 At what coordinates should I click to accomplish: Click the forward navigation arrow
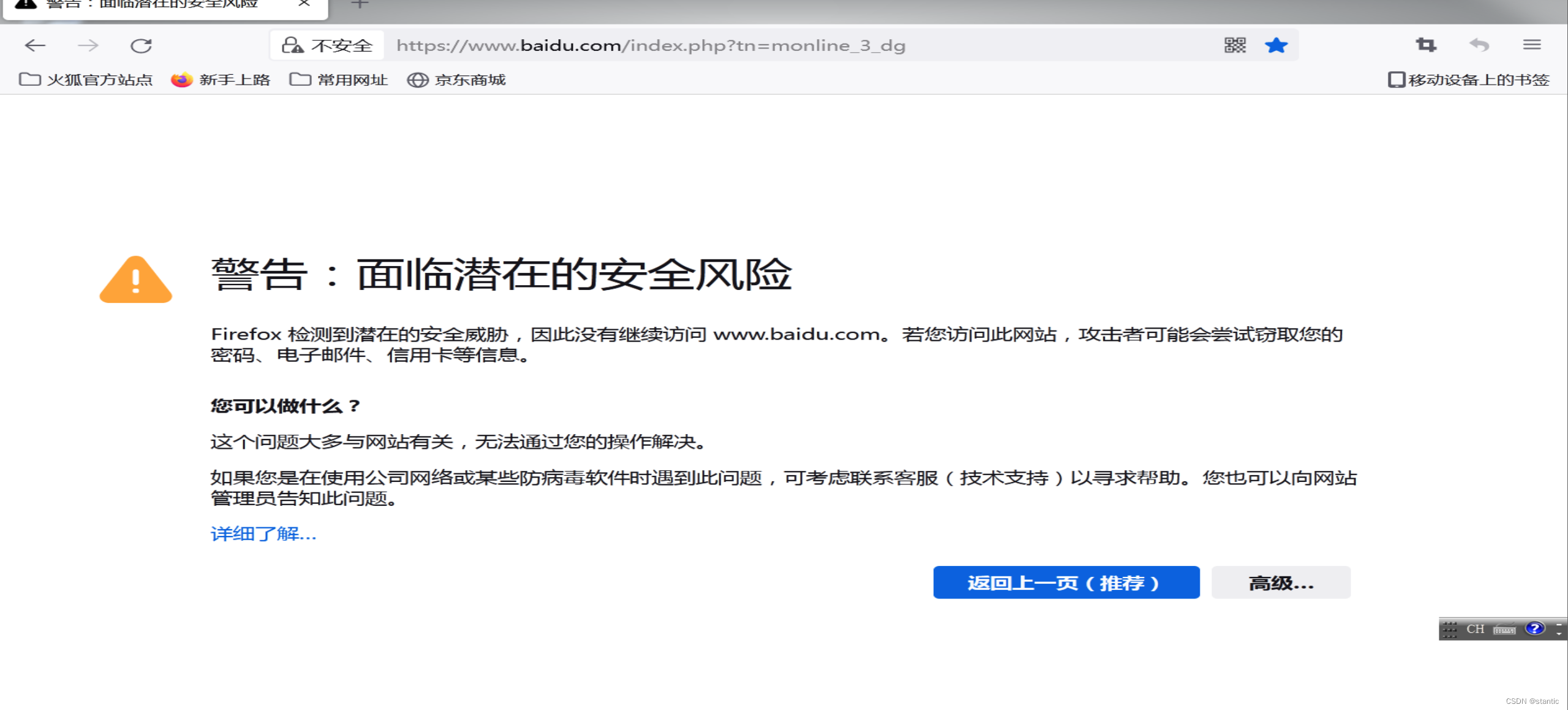pyautogui.click(x=88, y=45)
